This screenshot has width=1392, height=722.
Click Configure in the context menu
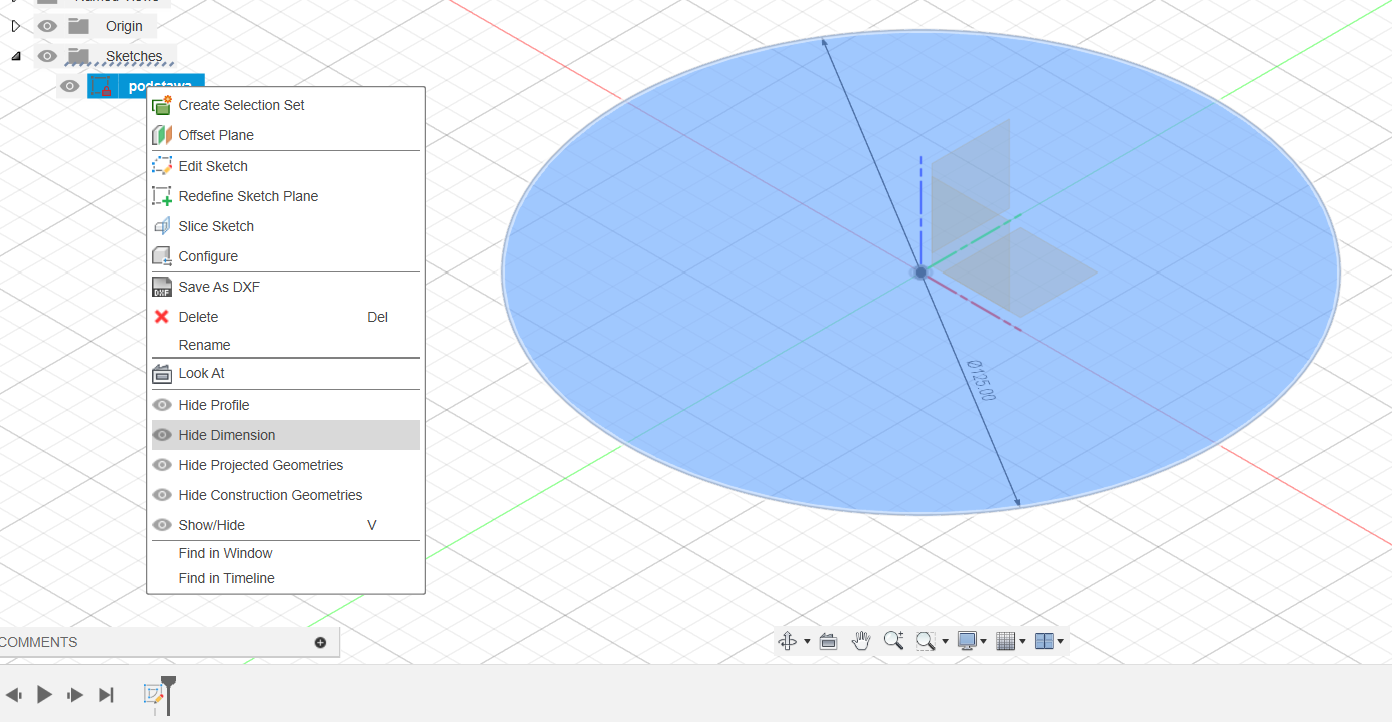click(286, 256)
